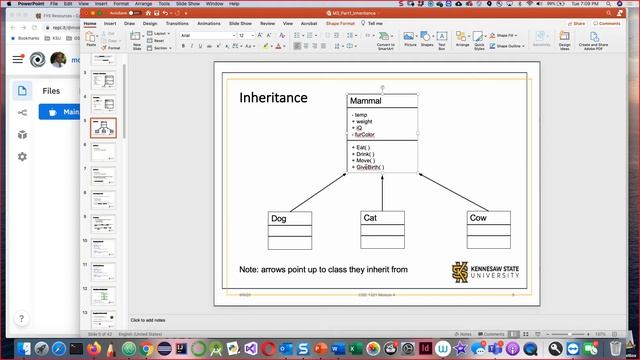
Task: Toggle the AutoSave switch
Action: click(134, 13)
